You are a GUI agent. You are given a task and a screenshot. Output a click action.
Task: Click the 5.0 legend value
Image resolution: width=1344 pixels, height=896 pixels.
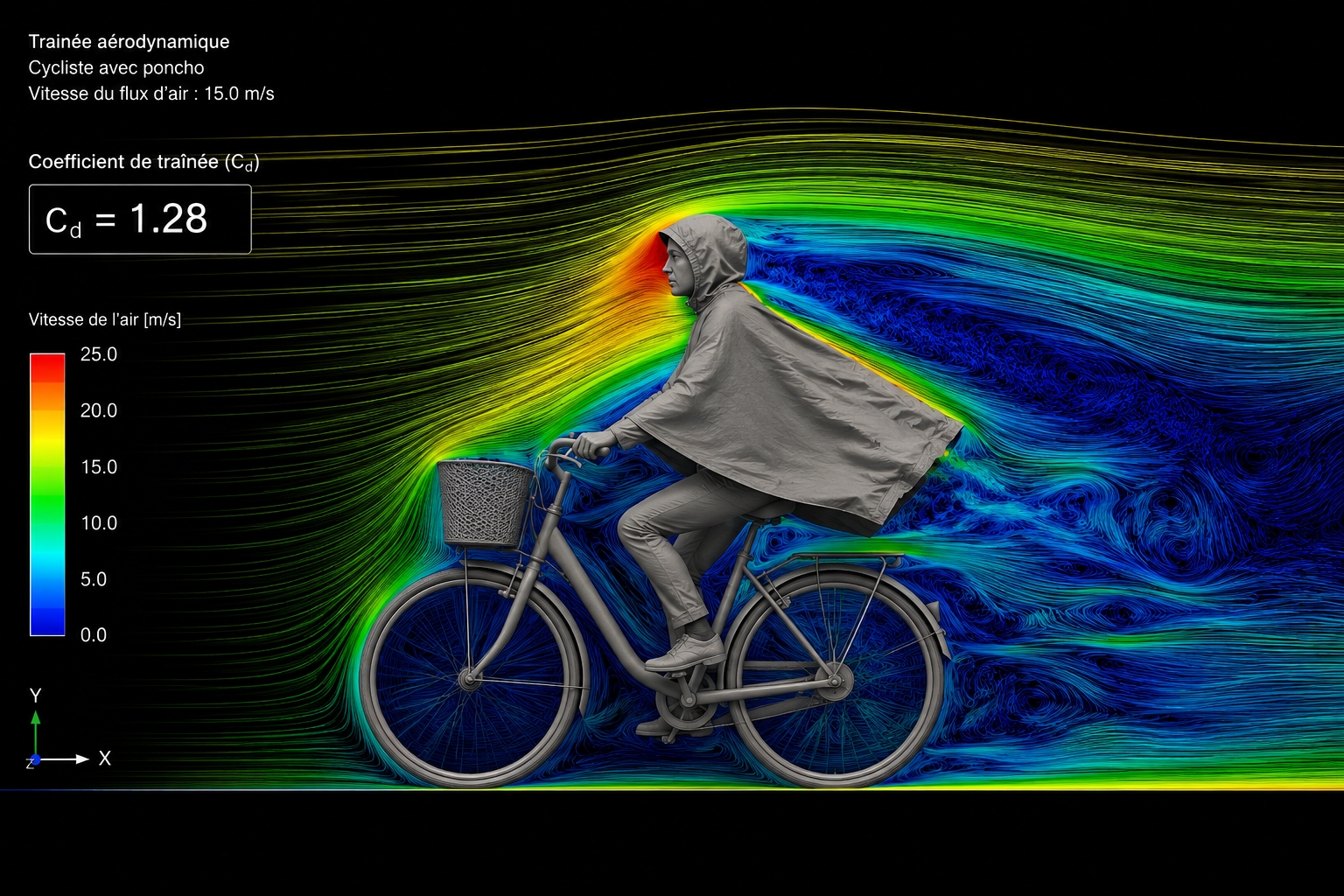[94, 579]
